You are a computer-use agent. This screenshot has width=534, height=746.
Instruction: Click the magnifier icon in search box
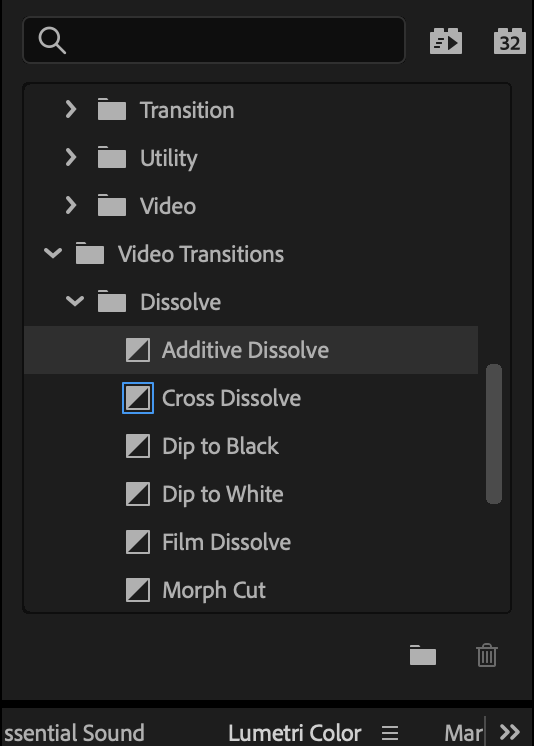[x=52, y=40]
